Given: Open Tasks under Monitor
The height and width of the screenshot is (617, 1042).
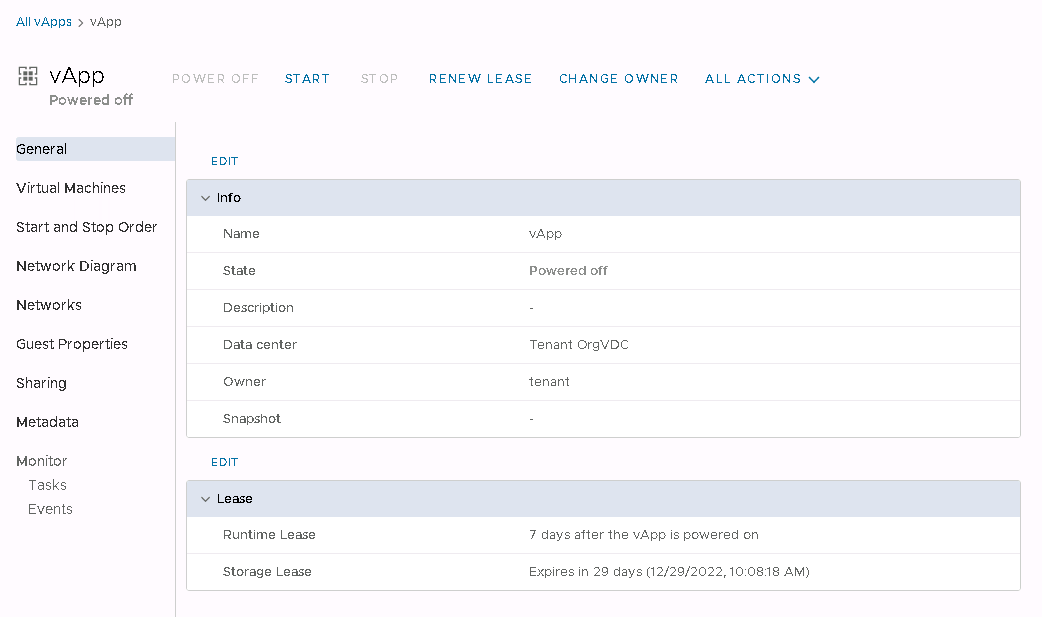Looking at the screenshot, I should tap(47, 485).
